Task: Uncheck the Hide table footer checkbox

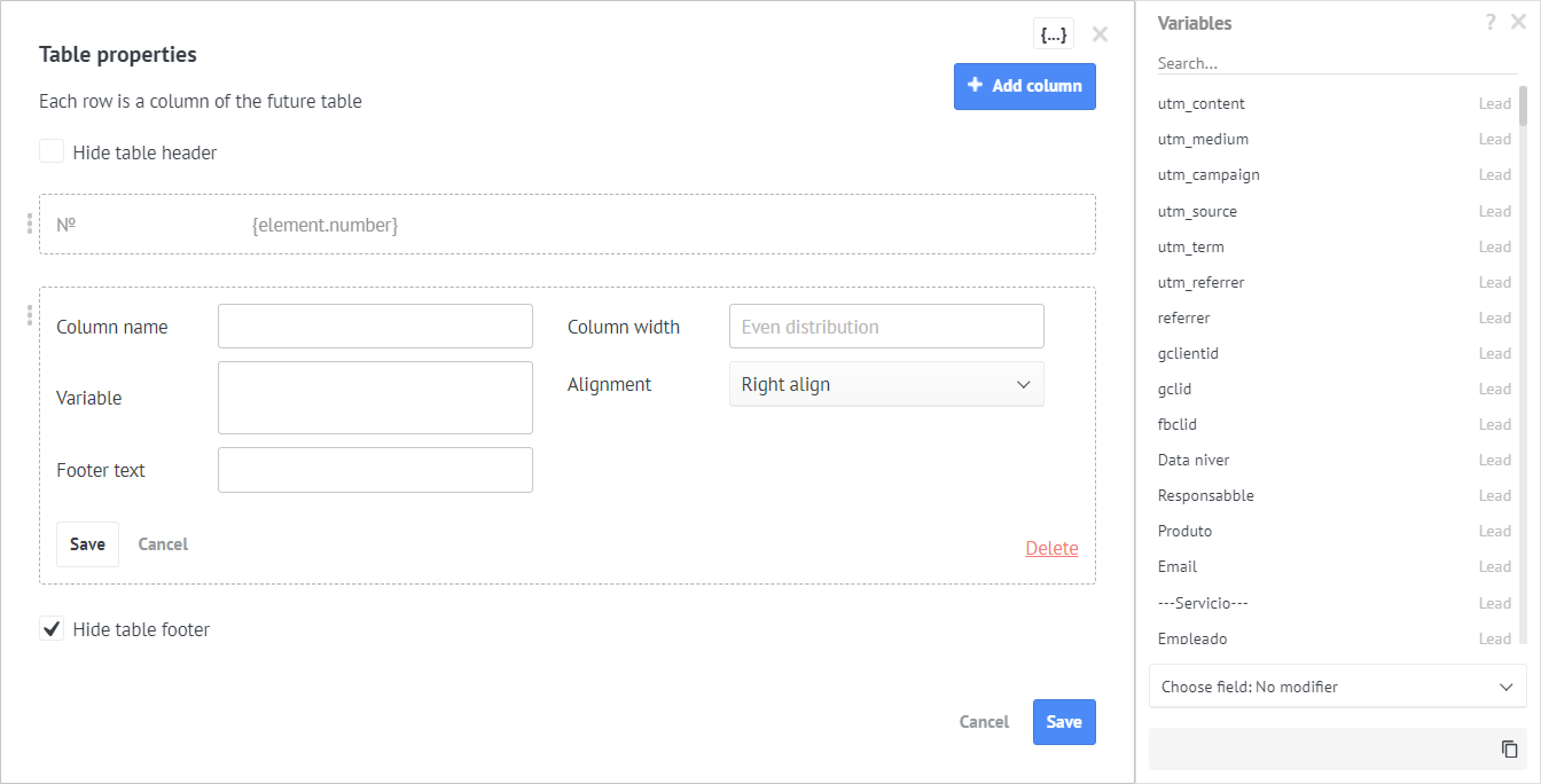Action: tap(52, 629)
